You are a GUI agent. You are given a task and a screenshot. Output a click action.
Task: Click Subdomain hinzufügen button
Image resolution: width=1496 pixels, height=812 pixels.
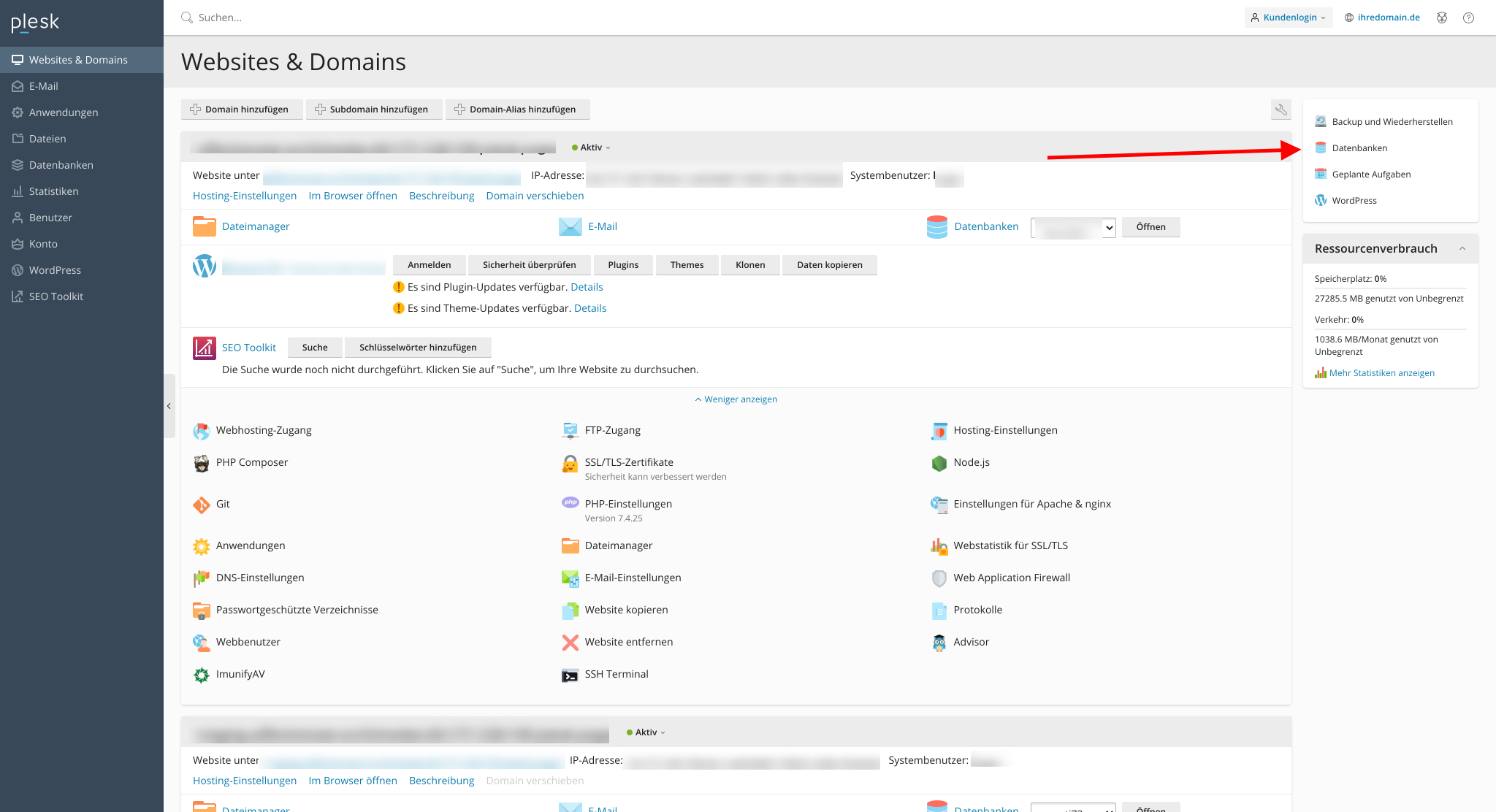coord(373,110)
